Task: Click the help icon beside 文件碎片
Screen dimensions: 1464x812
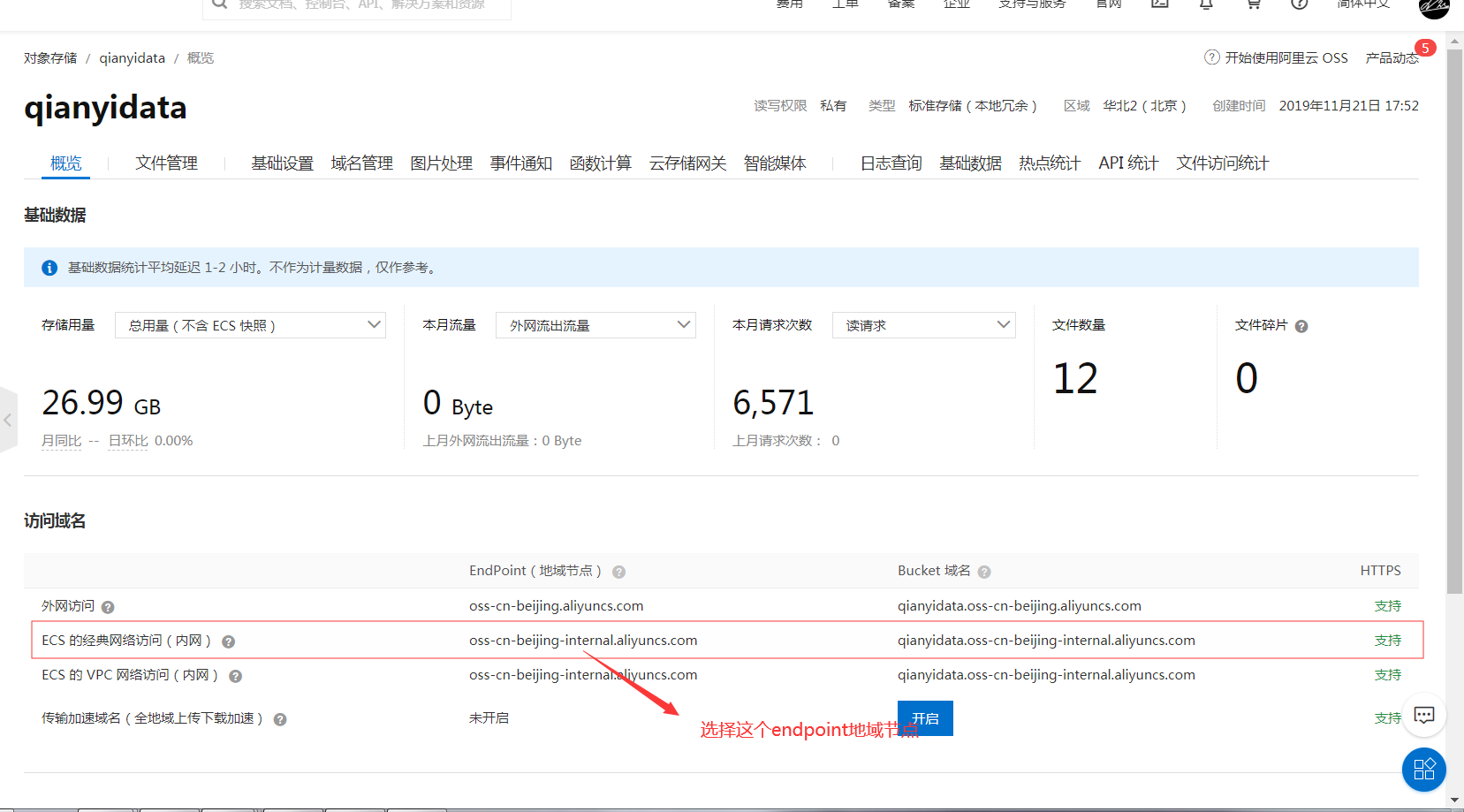Action: 1301,326
